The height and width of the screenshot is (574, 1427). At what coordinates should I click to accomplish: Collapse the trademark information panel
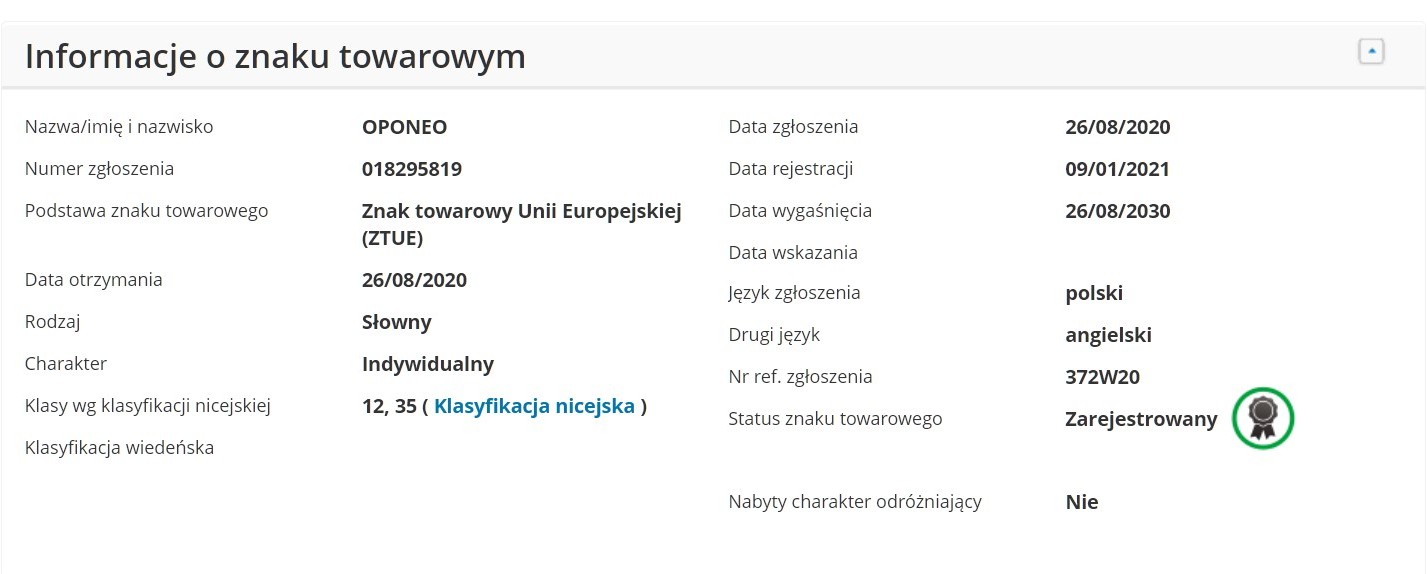pos(1371,51)
